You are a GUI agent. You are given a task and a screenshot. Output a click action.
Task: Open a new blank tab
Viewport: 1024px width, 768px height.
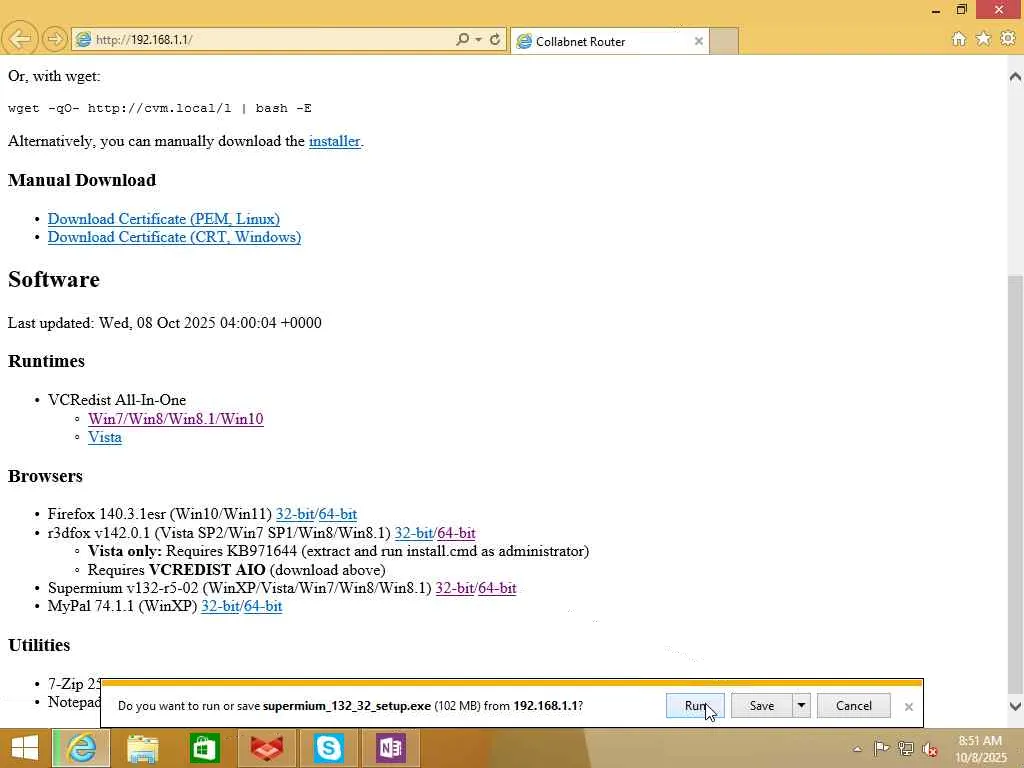(724, 41)
